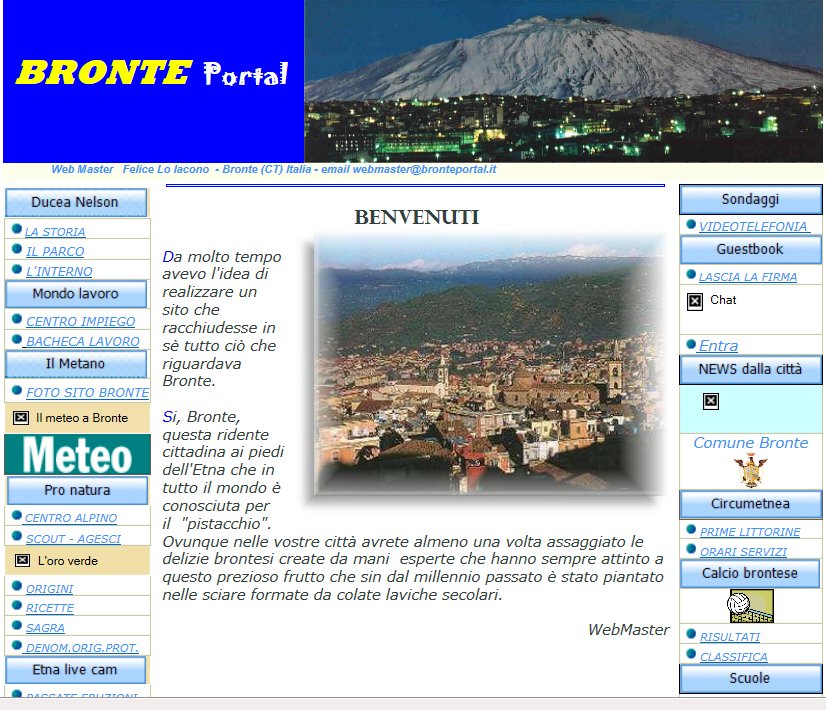The width and height of the screenshot is (826, 710).
Task: Open the Calcio brontese button
Action: click(751, 574)
